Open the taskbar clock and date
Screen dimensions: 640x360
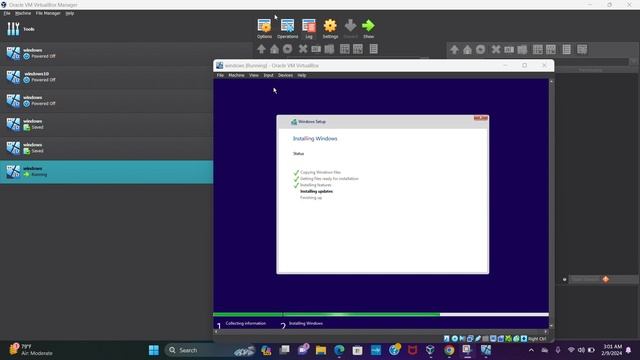coord(611,350)
